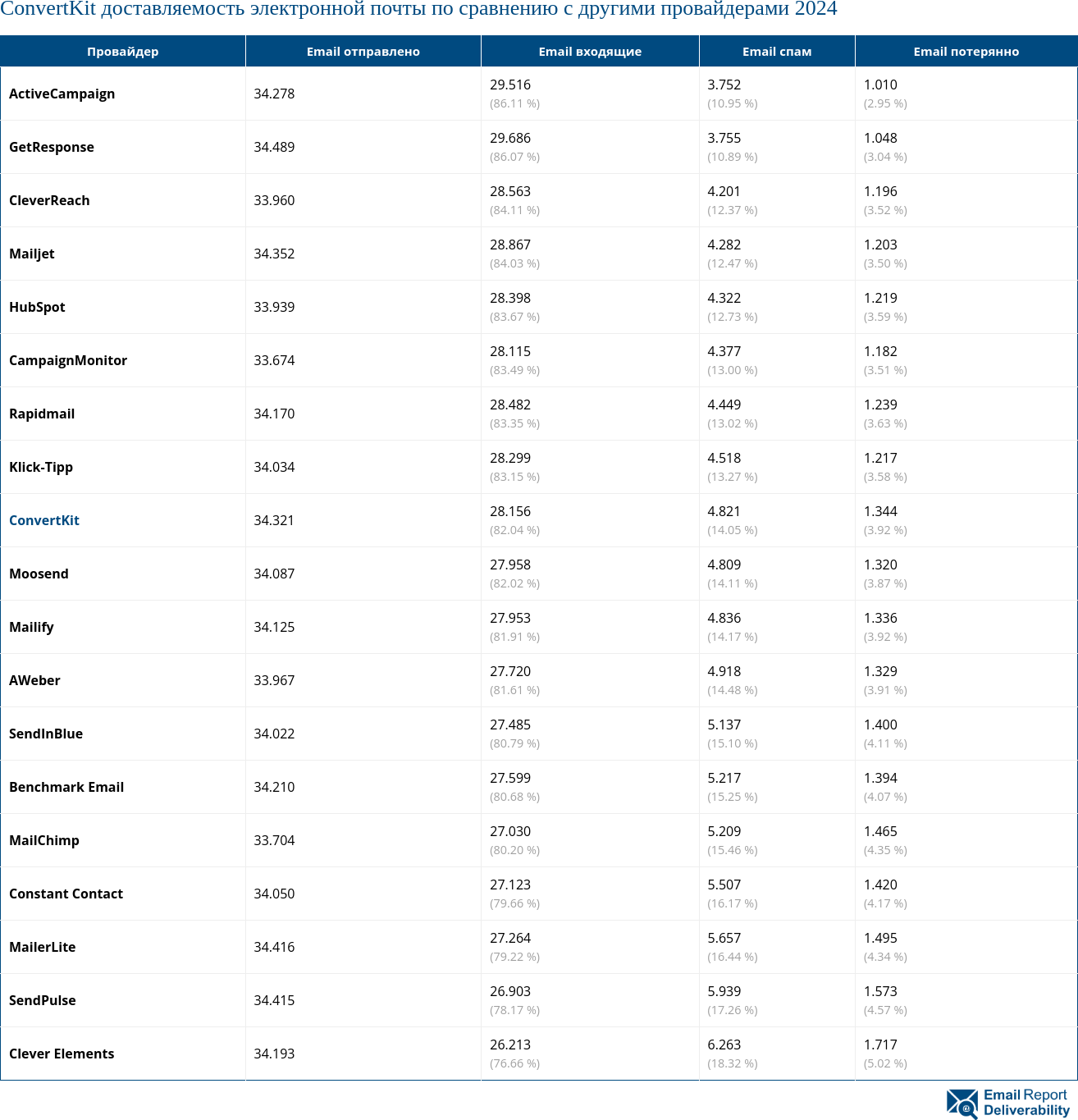Screen dimensions: 1078x1120
Task: Open the ConvertKit provider link
Action: click(44, 520)
